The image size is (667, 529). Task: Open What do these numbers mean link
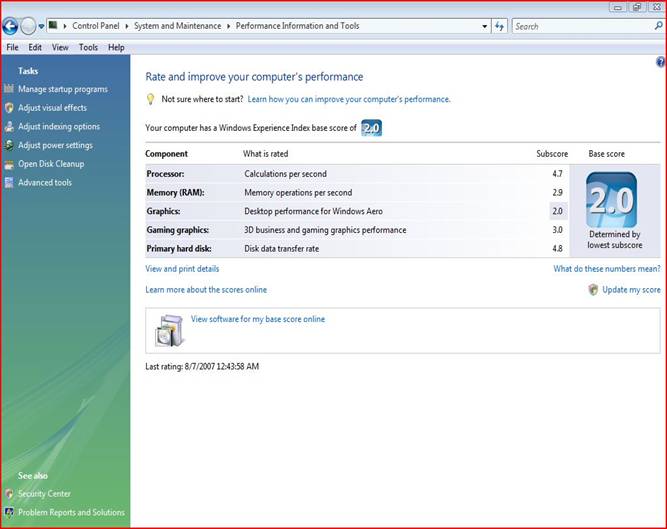pyautogui.click(x=607, y=269)
